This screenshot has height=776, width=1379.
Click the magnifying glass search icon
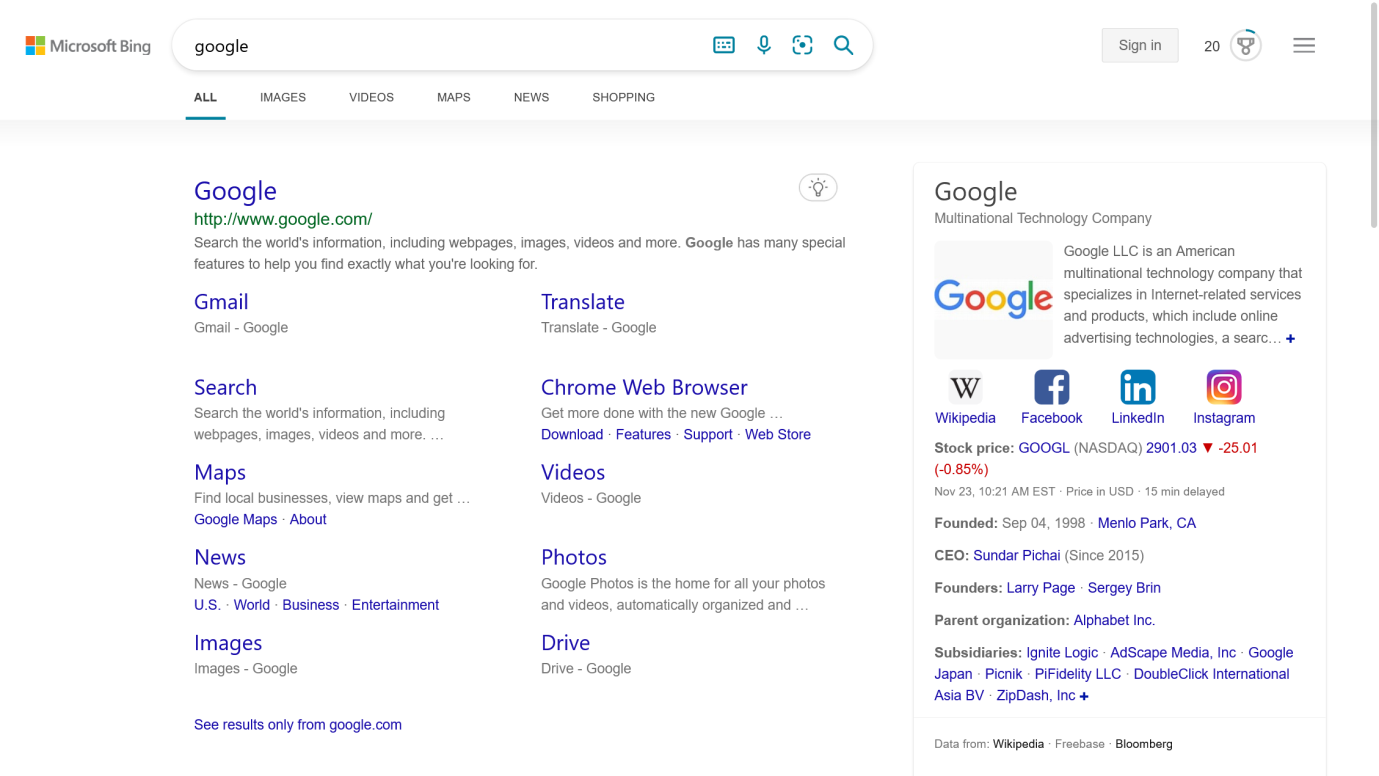844,45
